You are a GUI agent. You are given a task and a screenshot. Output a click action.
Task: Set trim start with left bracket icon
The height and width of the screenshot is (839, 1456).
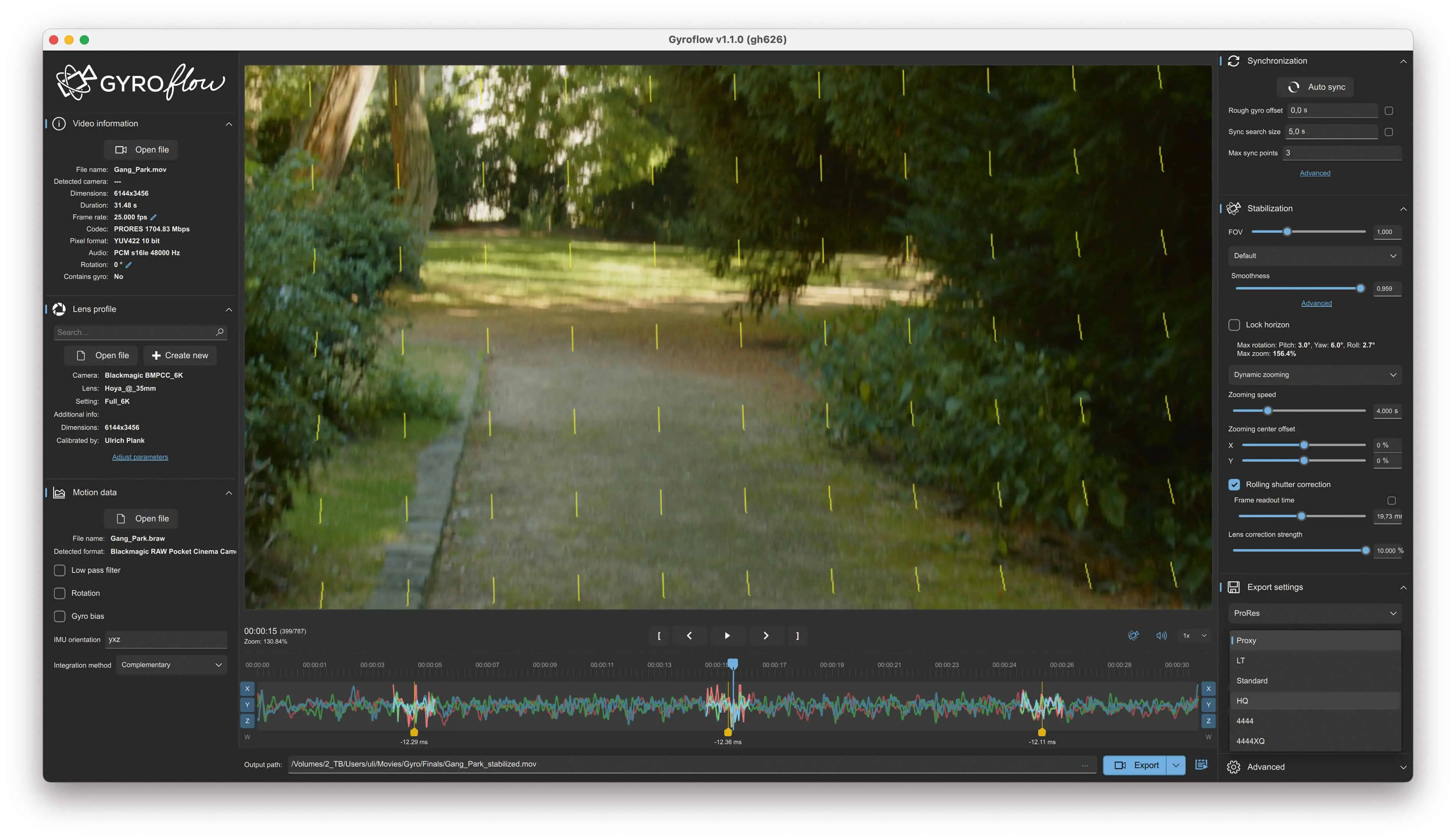coord(659,636)
